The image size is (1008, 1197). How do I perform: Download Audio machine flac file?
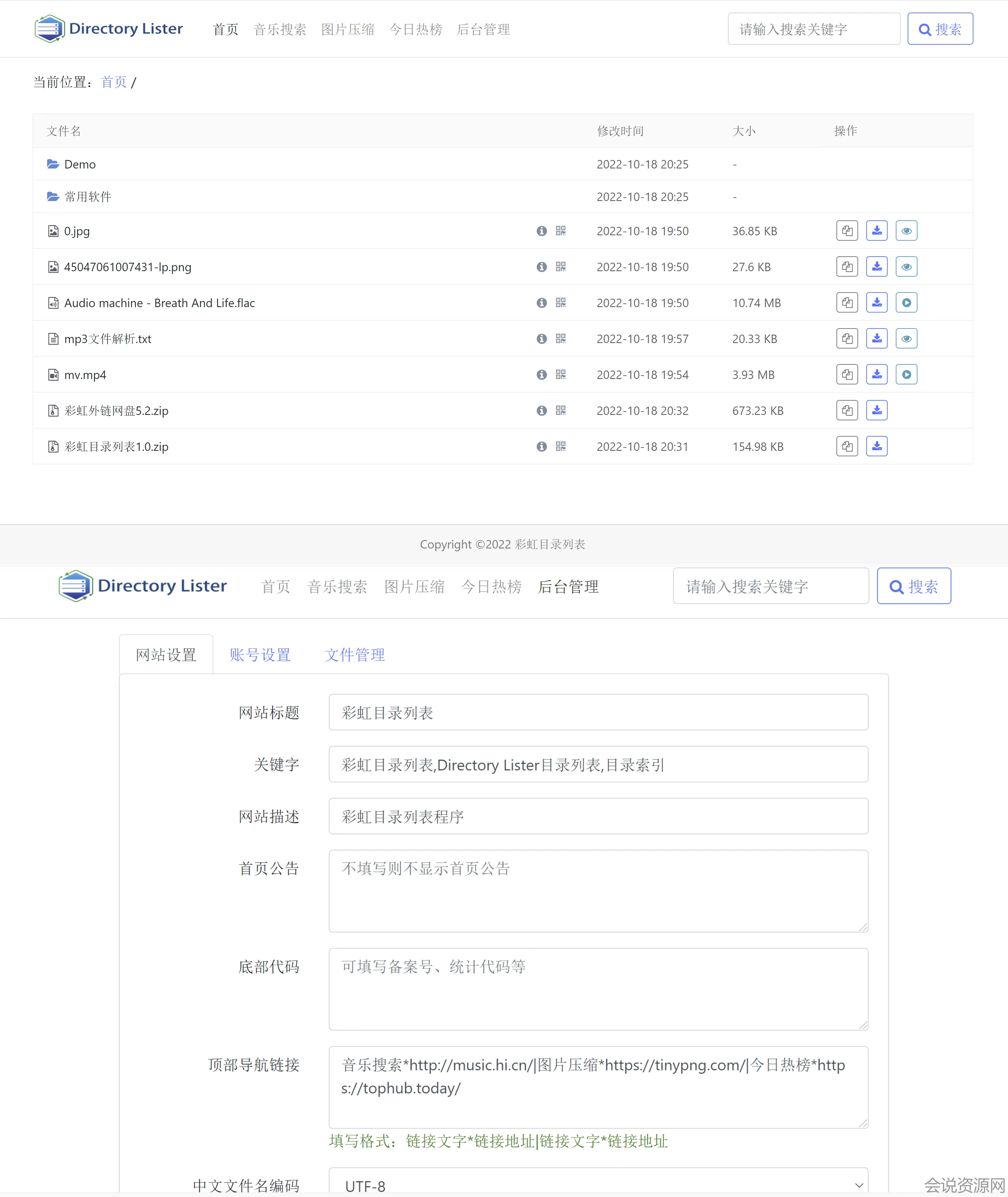pos(876,303)
